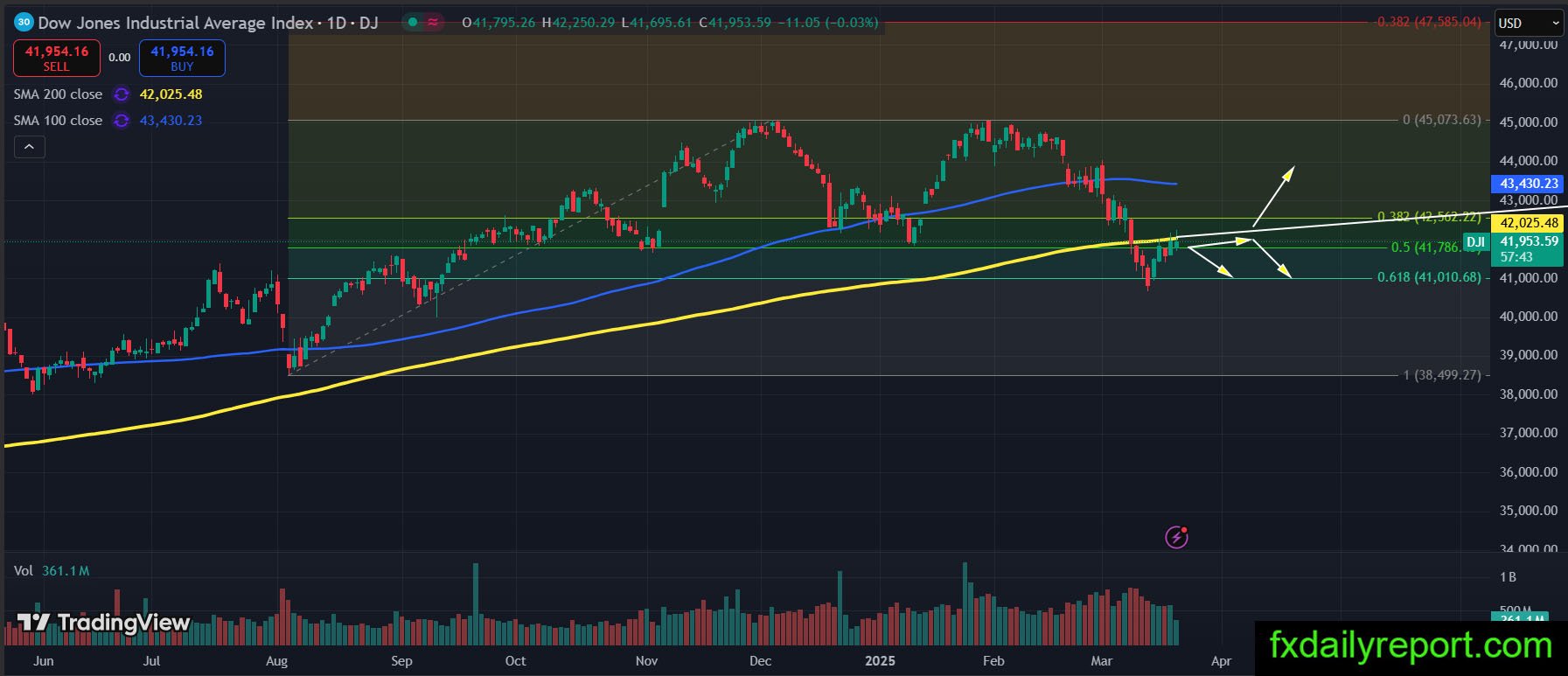This screenshot has width=1568, height=676.
Task: Click the Fibonacci 0.5 level label
Action: (x=1436, y=247)
